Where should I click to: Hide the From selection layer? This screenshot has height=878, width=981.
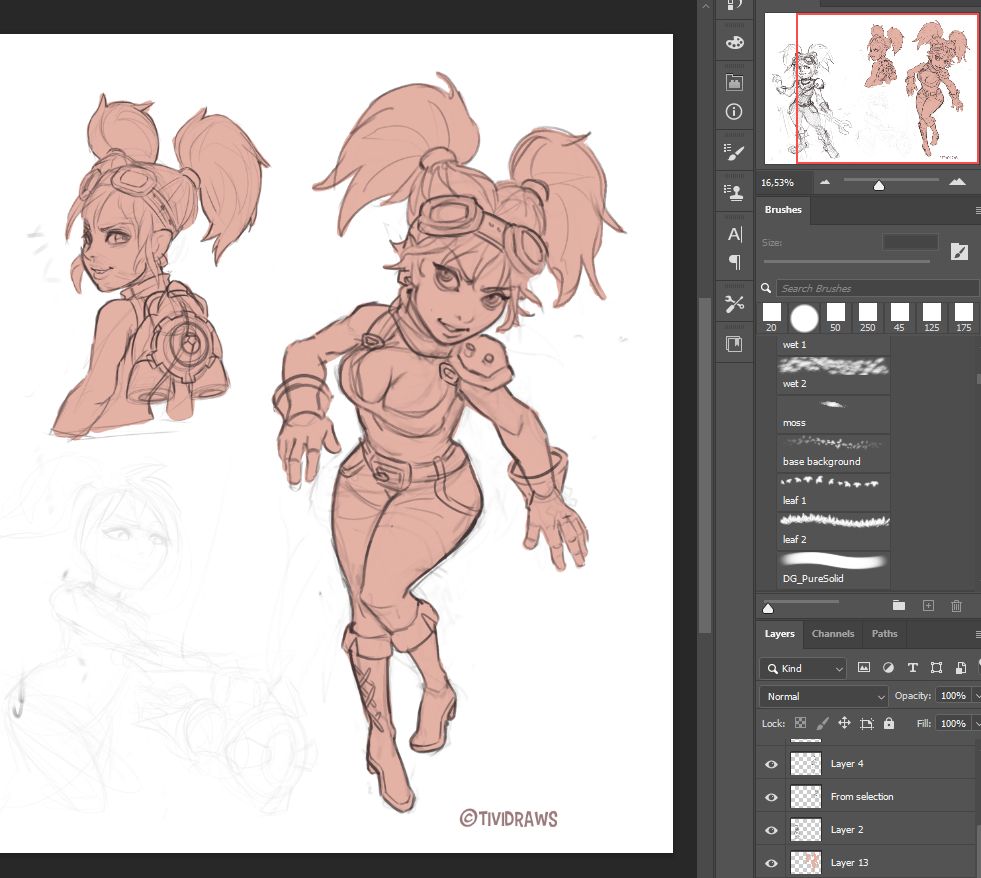click(x=771, y=797)
